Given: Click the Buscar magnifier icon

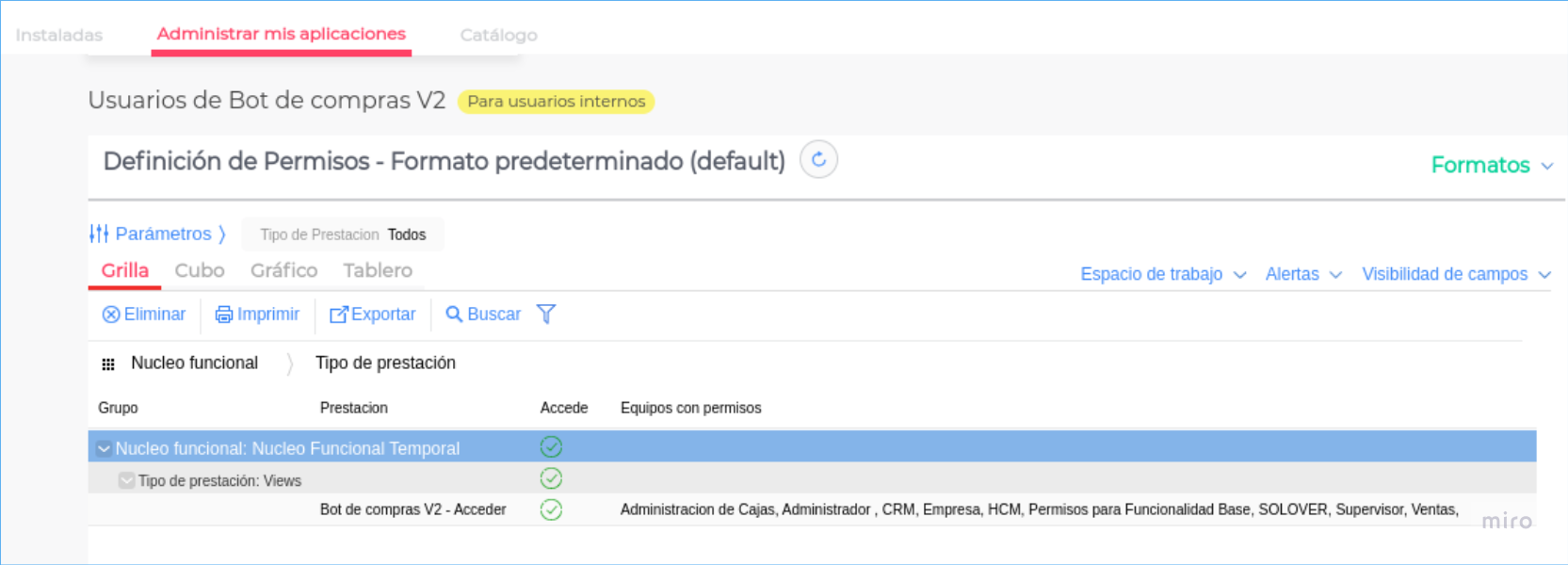Looking at the screenshot, I should click(x=454, y=315).
